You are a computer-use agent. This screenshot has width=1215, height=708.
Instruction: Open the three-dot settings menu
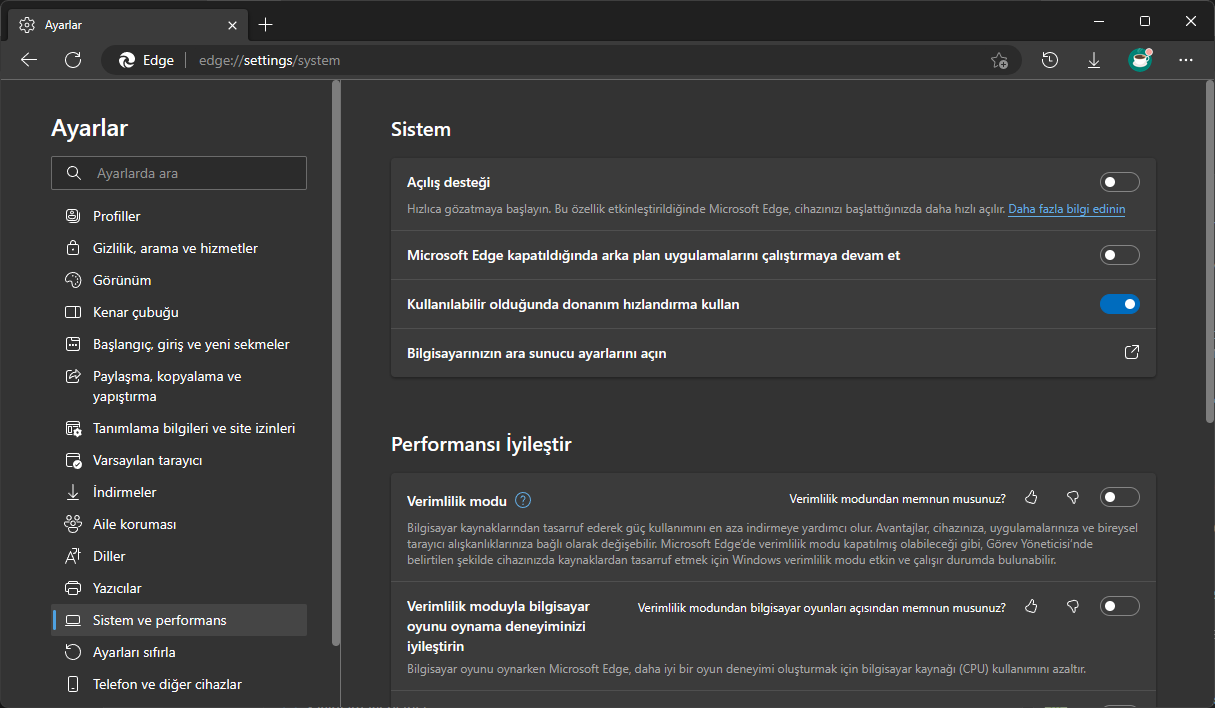(x=1186, y=60)
